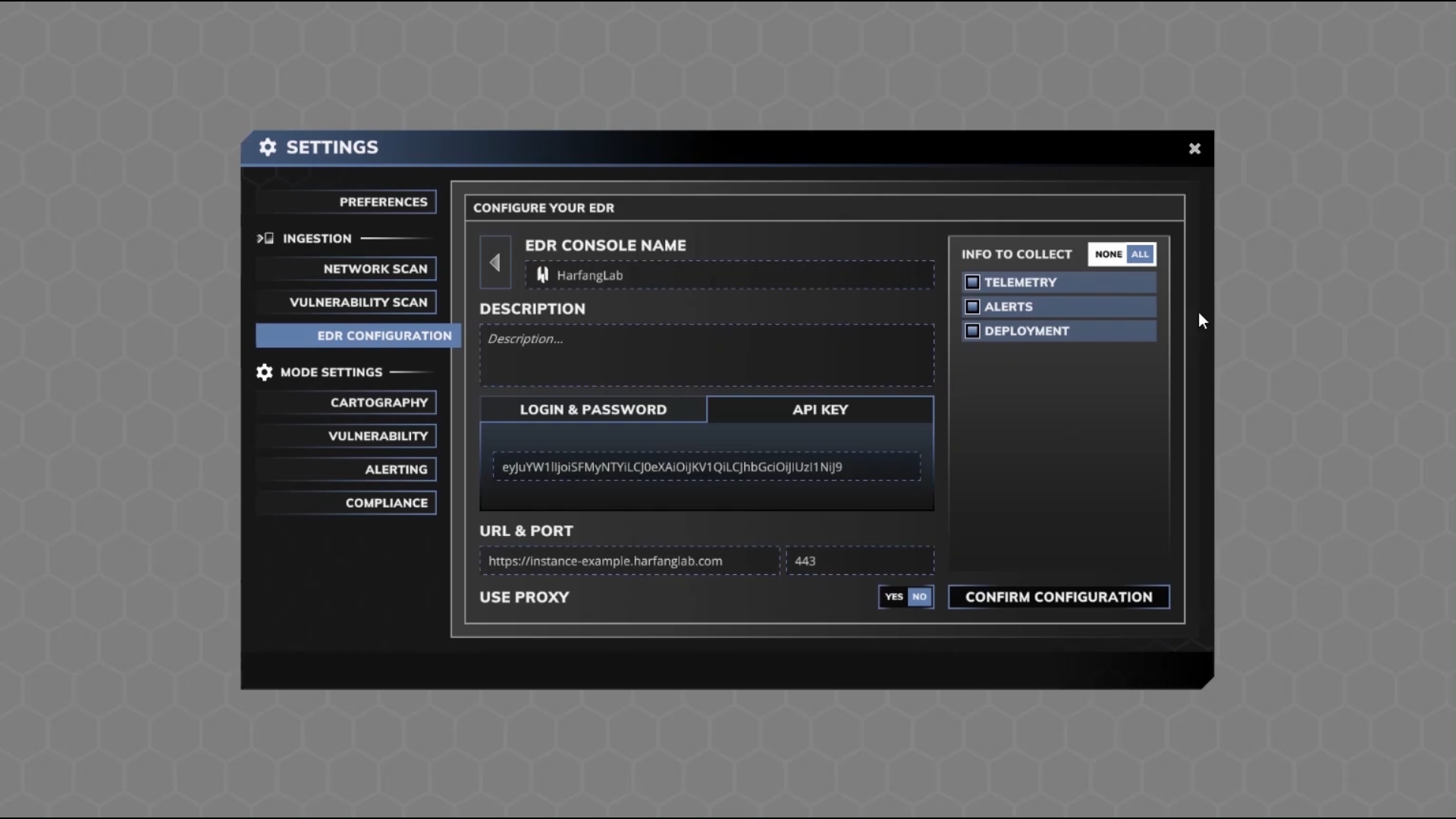Click the URL field with harfanglab.com address
This screenshot has height=819, width=1456.
point(629,561)
